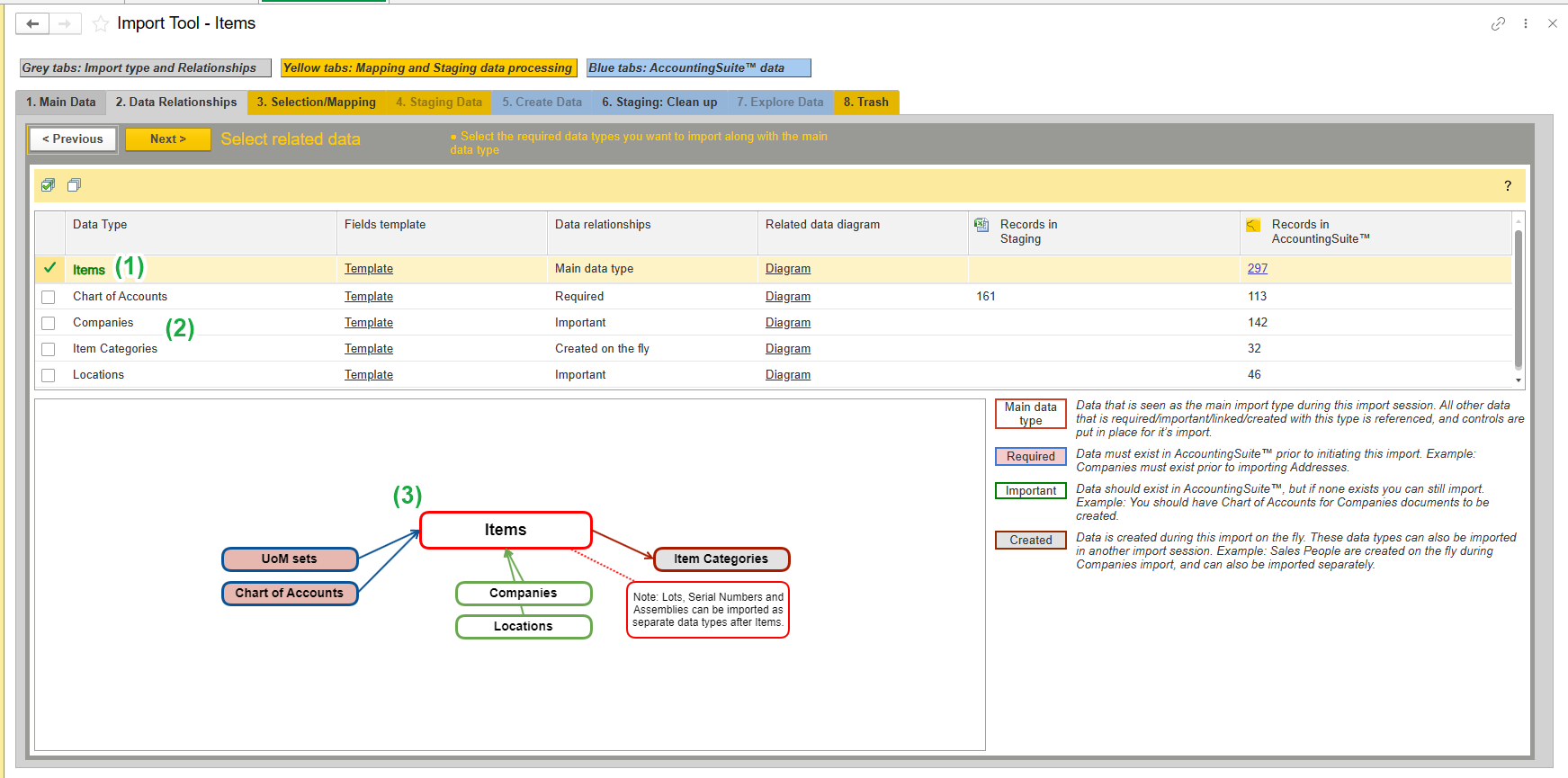The image size is (1568, 778).
Task: Click the Records in Staging spreadsheet icon
Action: [981, 225]
